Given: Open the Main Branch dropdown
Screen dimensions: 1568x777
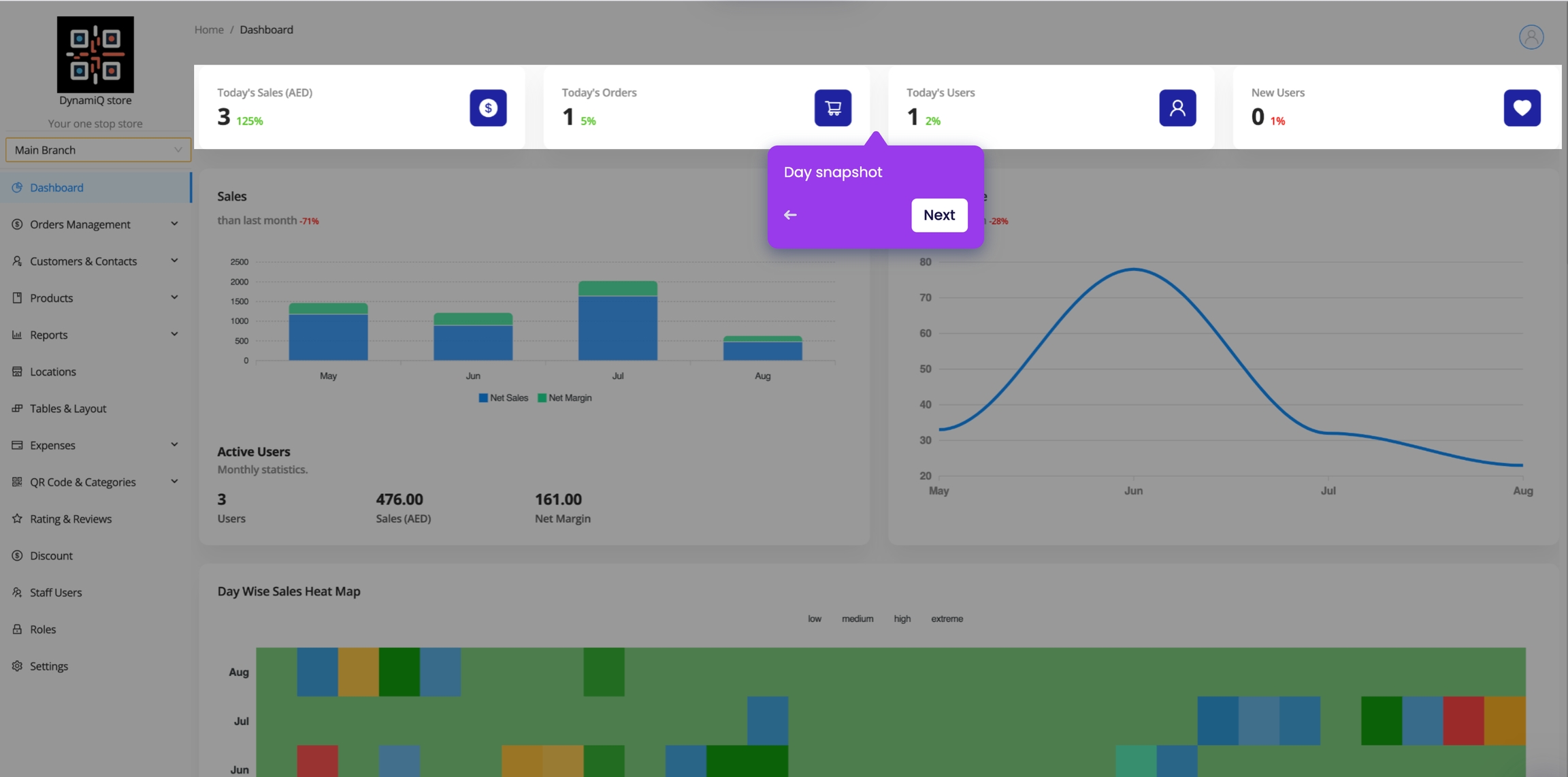Looking at the screenshot, I should (97, 150).
